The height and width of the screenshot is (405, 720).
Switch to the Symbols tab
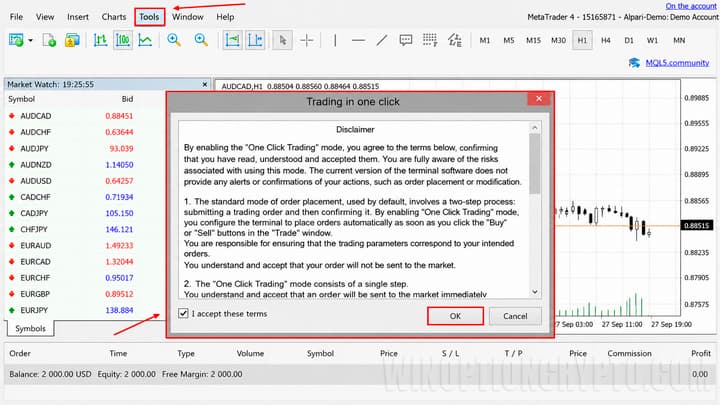30,328
